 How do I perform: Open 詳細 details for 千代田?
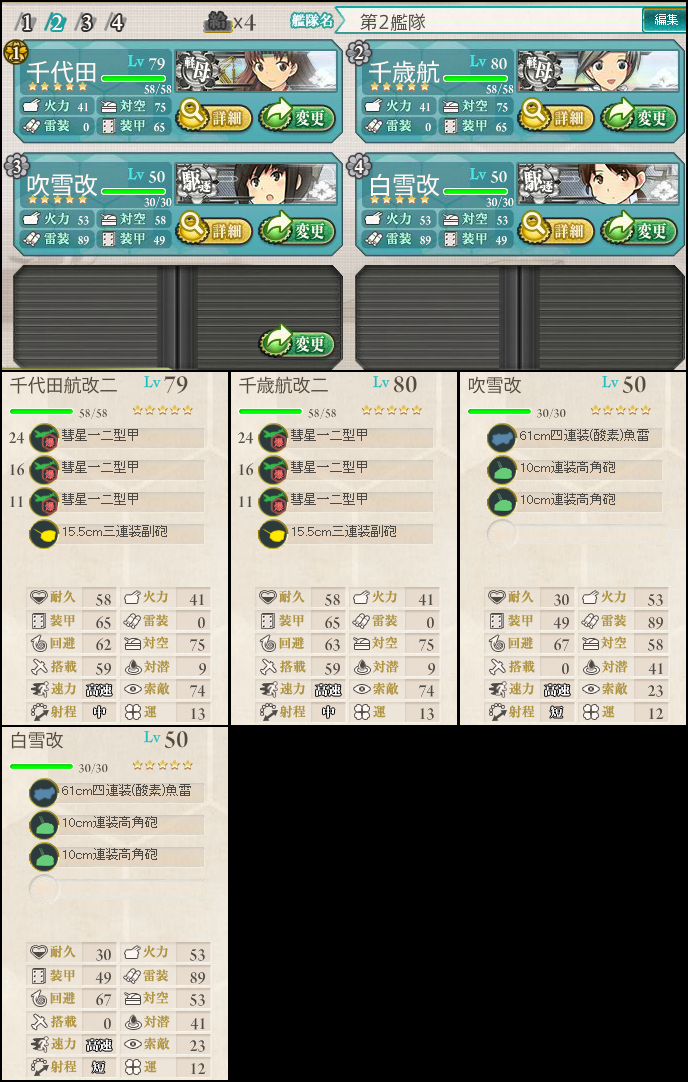pyautogui.click(x=215, y=117)
